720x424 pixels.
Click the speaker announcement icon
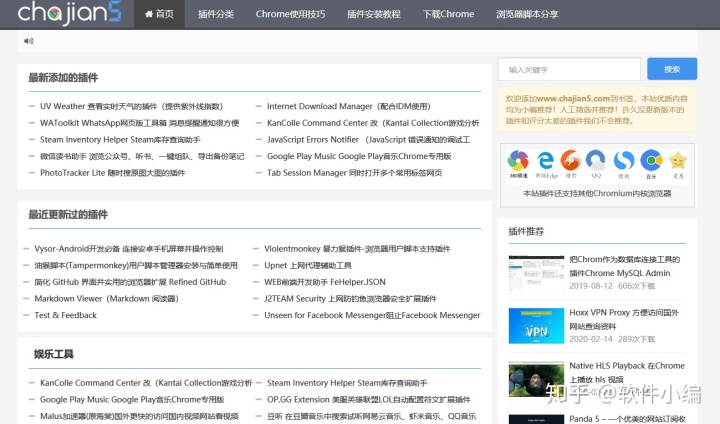(x=28, y=41)
